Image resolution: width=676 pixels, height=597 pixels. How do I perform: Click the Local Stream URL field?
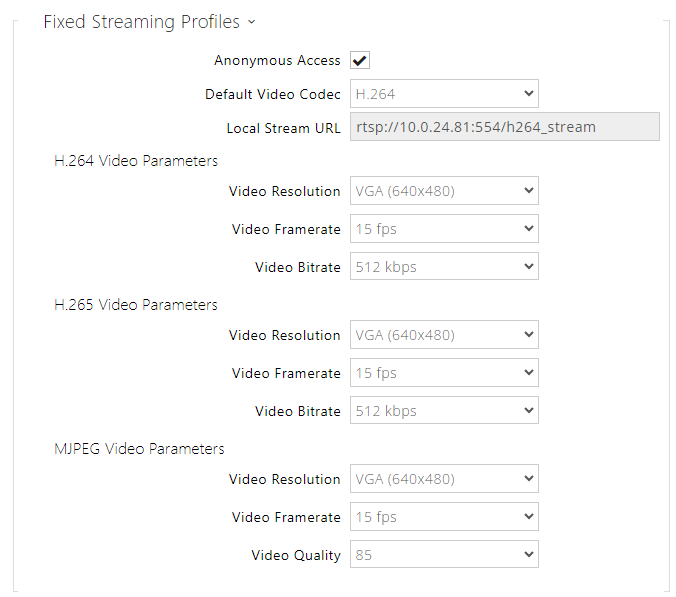[504, 127]
